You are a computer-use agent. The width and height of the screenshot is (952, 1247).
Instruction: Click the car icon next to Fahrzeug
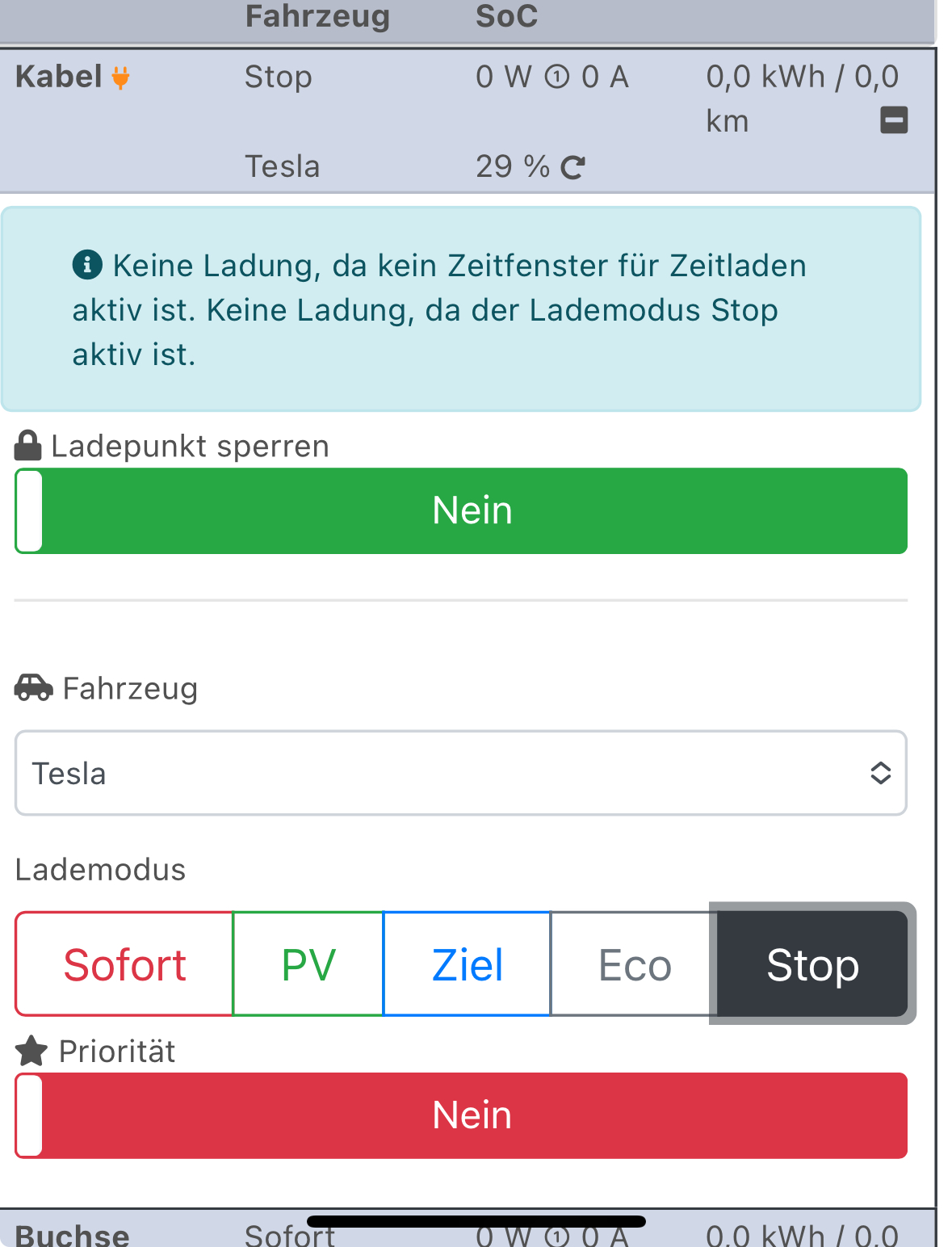[34, 688]
